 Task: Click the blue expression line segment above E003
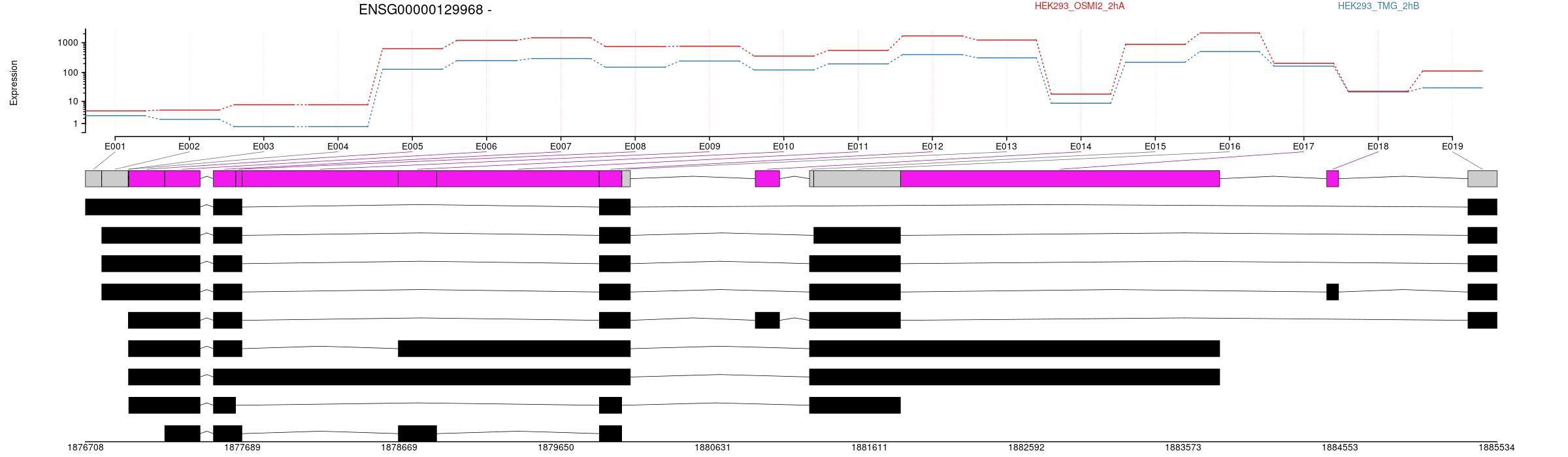(x=263, y=127)
